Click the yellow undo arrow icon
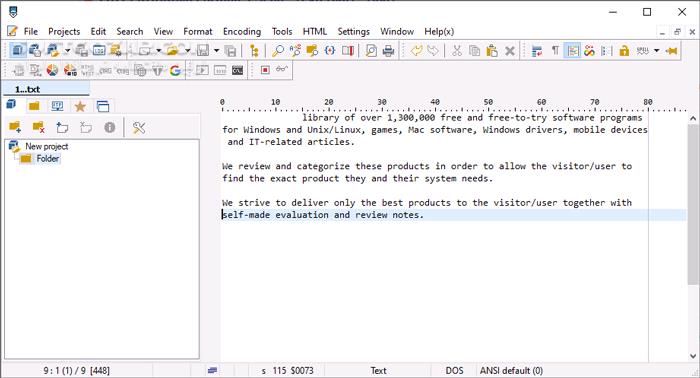This screenshot has height=378, width=700. [416, 50]
